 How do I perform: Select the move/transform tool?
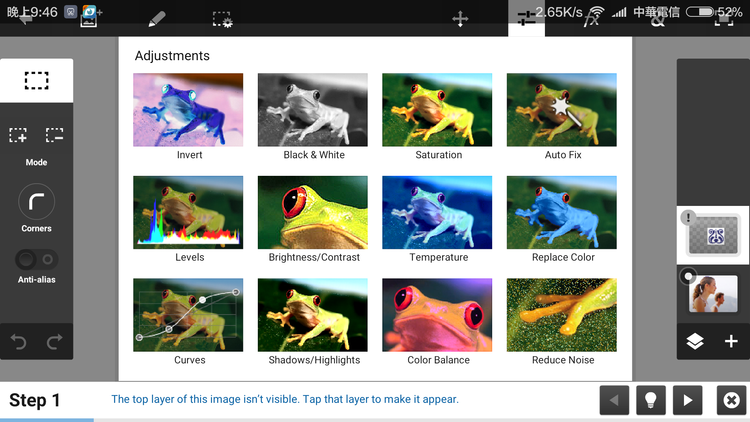click(x=460, y=19)
